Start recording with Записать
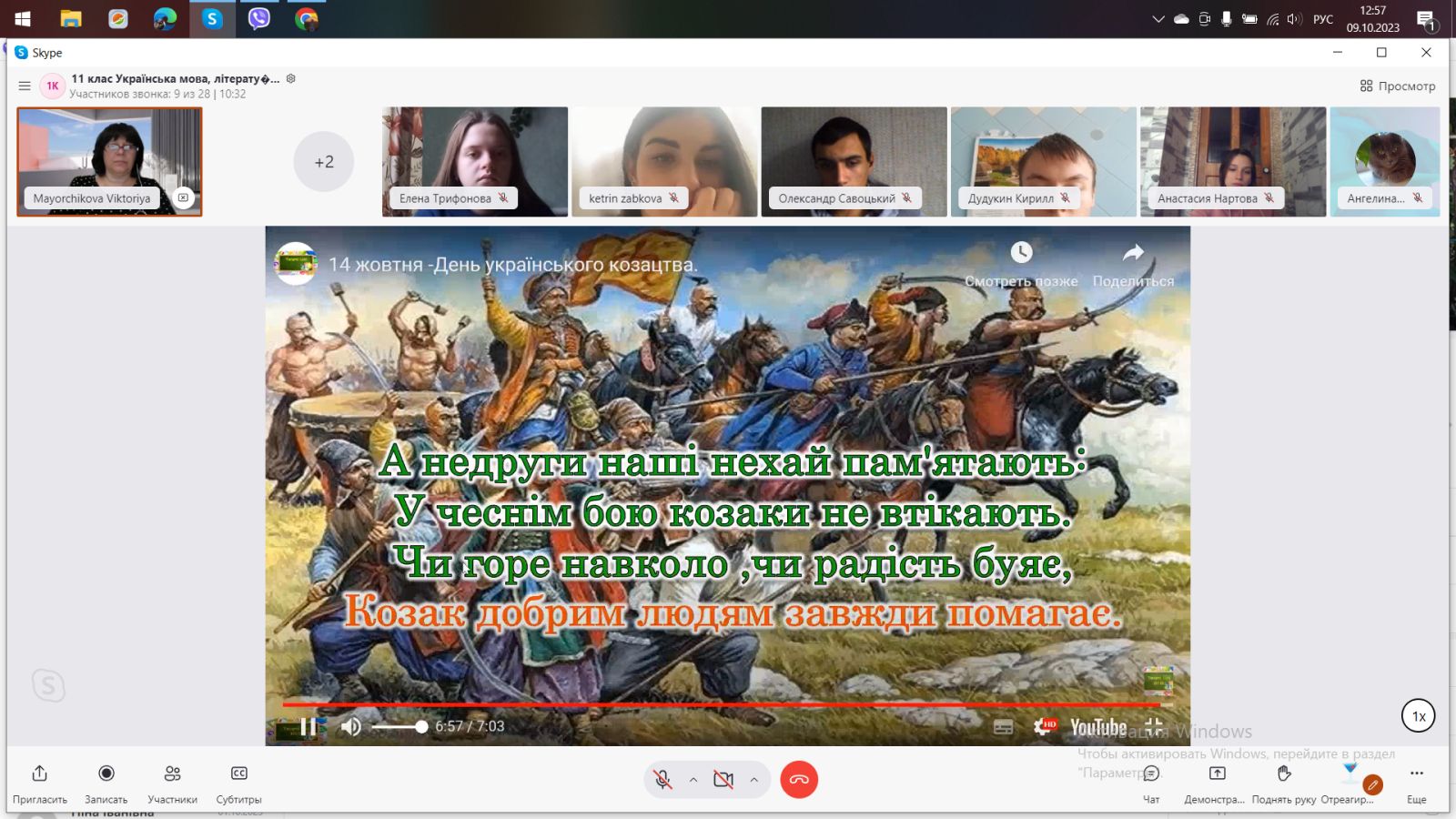This screenshot has width=1456, height=819. (x=106, y=784)
